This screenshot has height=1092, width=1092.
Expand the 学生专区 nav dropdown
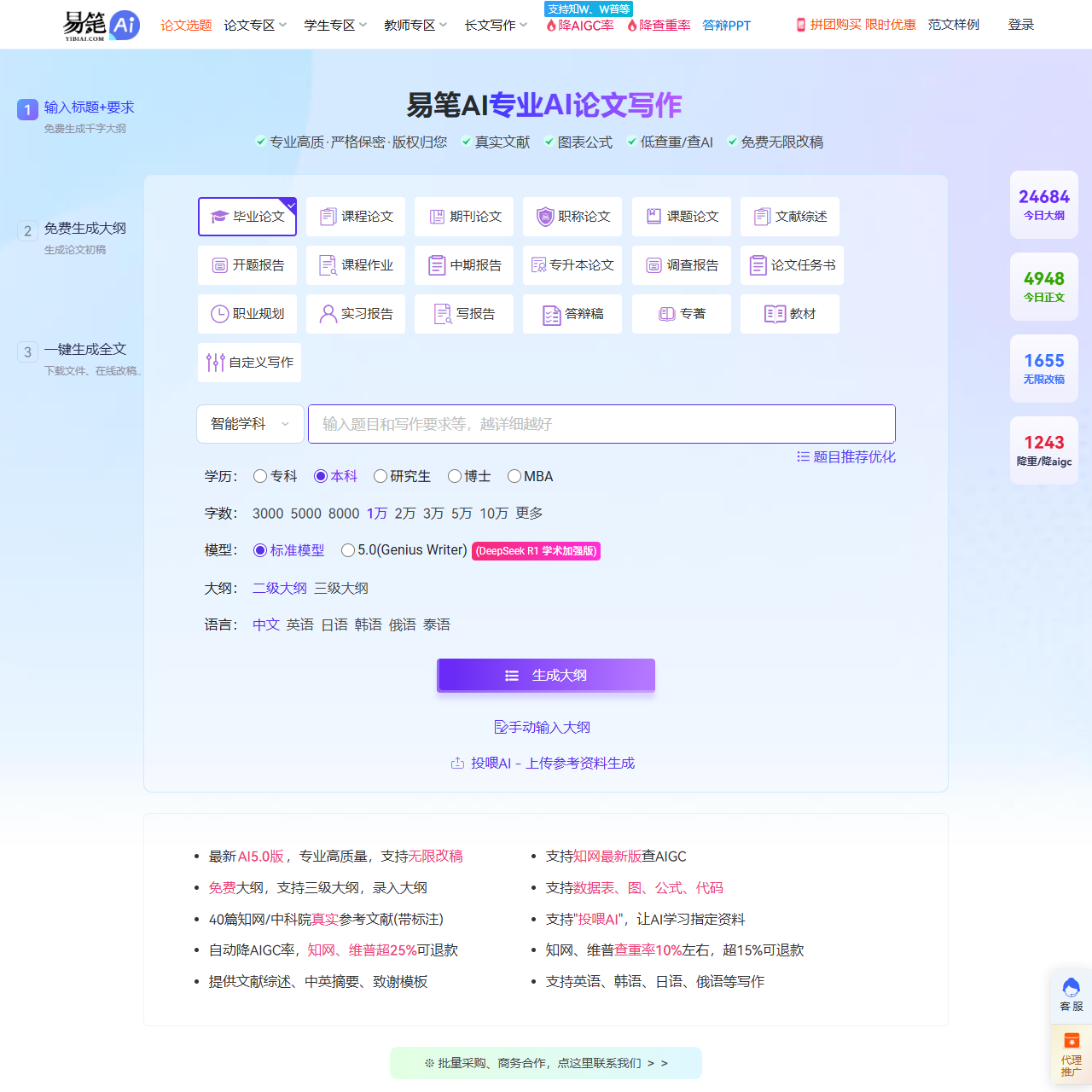click(335, 26)
